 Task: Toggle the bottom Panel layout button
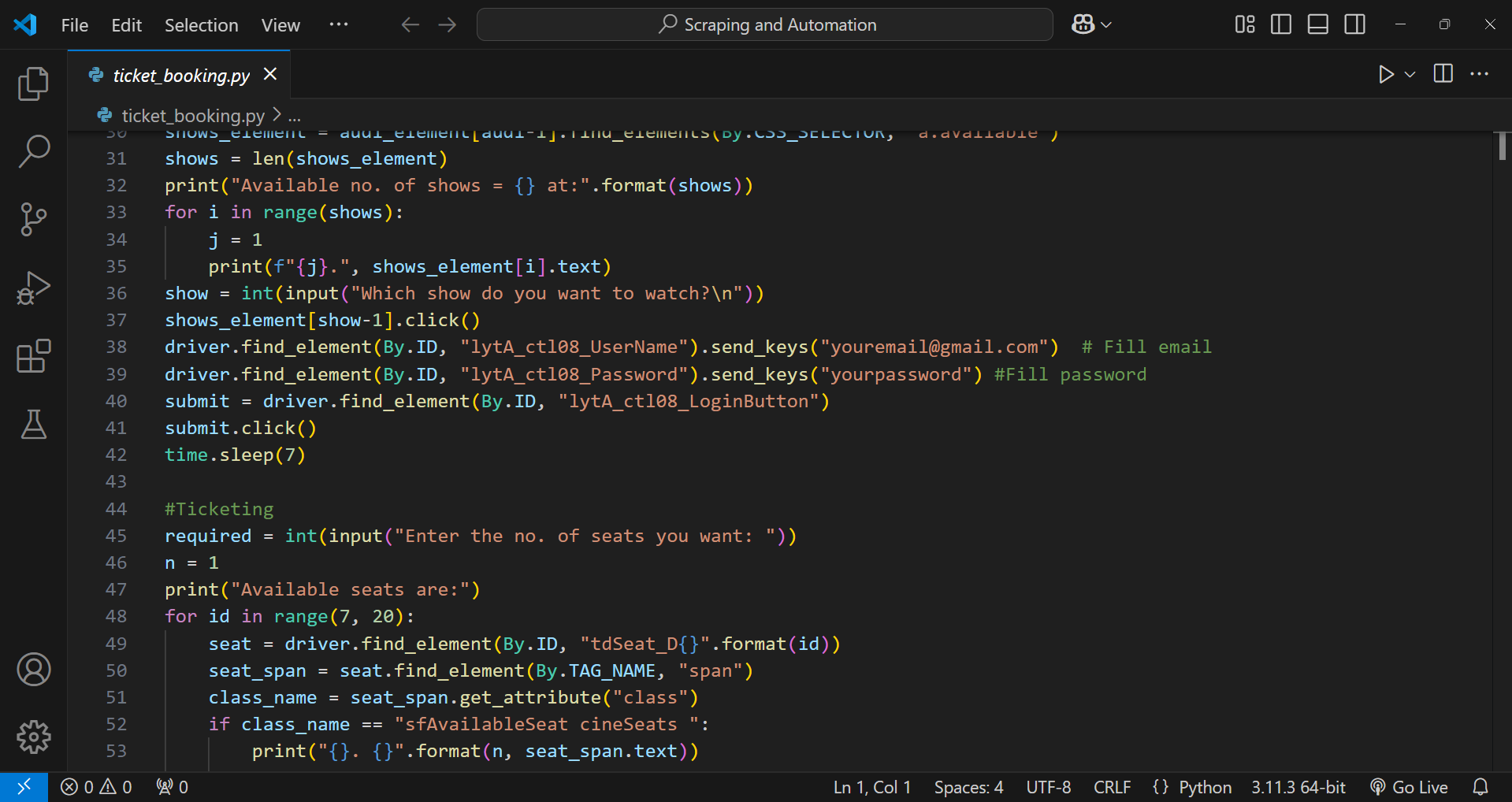pos(1317,24)
